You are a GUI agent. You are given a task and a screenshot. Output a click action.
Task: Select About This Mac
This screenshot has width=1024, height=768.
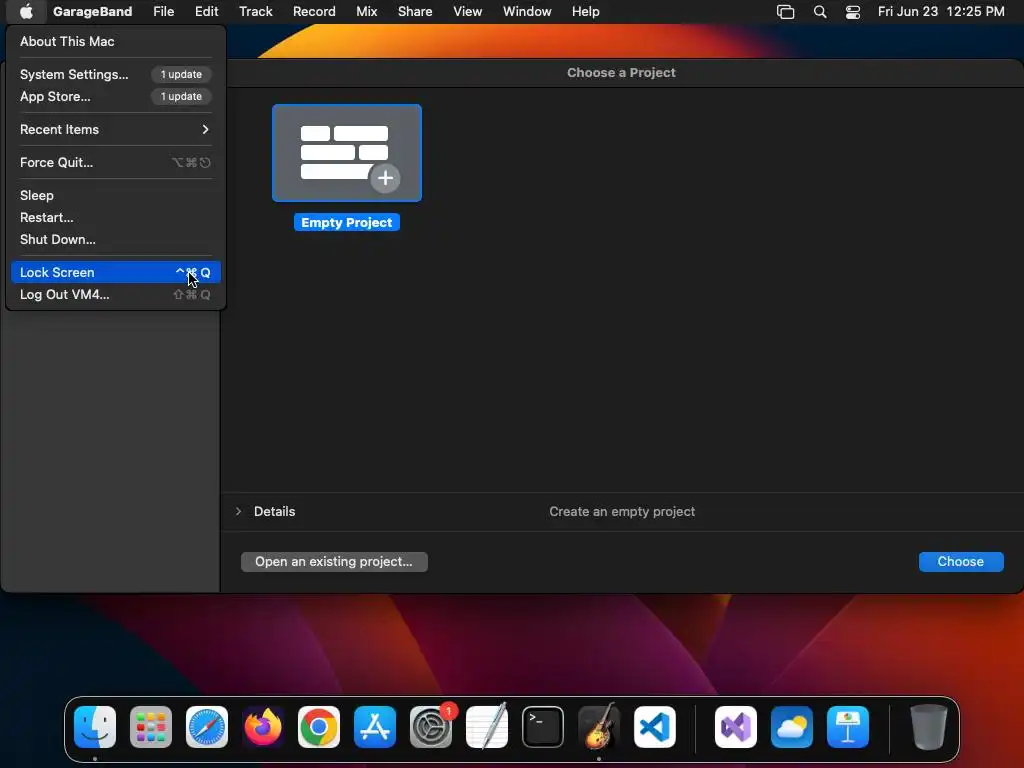116,41
